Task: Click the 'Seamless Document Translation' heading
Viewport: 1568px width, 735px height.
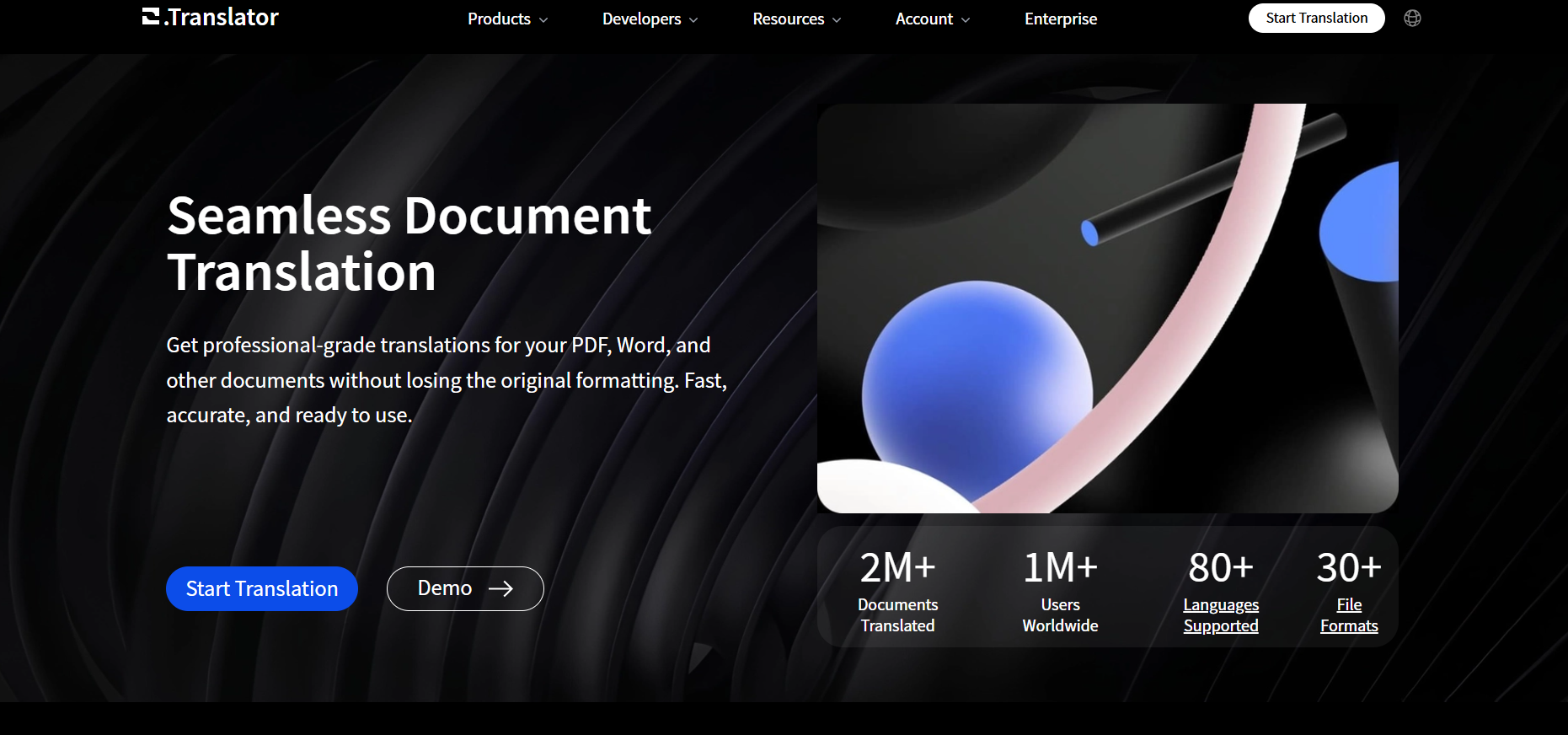Action: coord(409,244)
